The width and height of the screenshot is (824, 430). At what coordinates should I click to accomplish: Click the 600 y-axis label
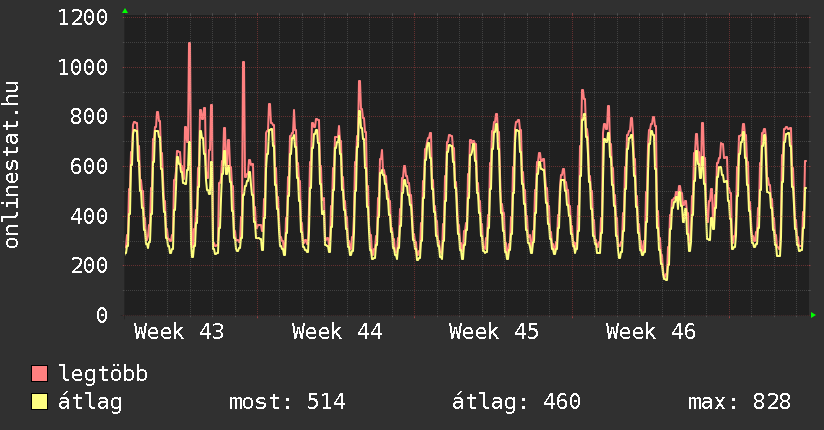(x=89, y=167)
